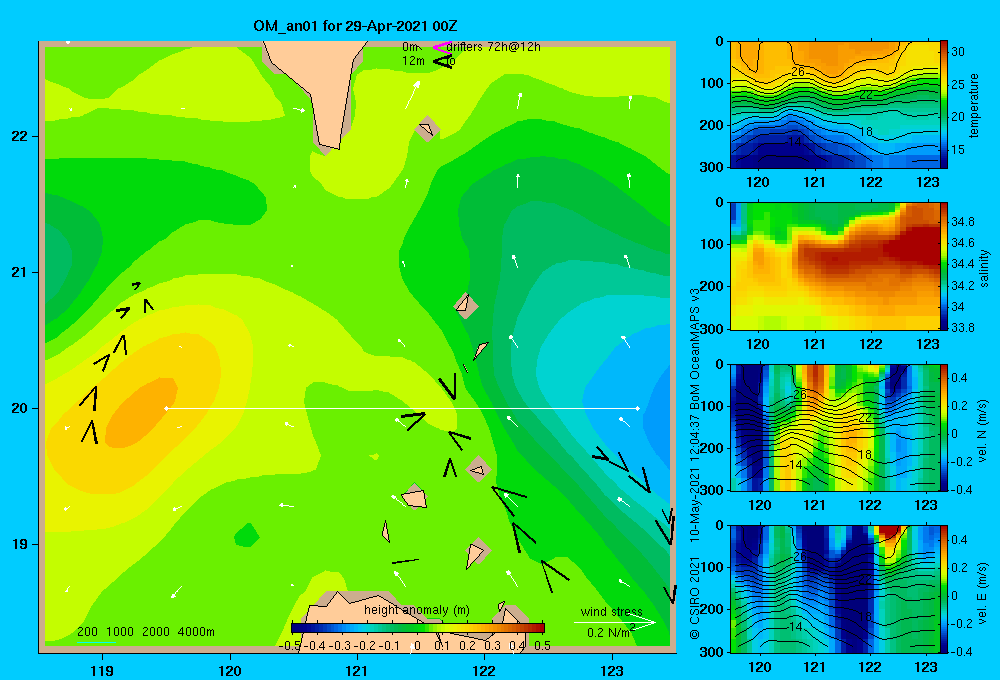Click latitude label 21 on main map
Viewport: 1000px width, 680px height.
pyautogui.click(x=19, y=272)
